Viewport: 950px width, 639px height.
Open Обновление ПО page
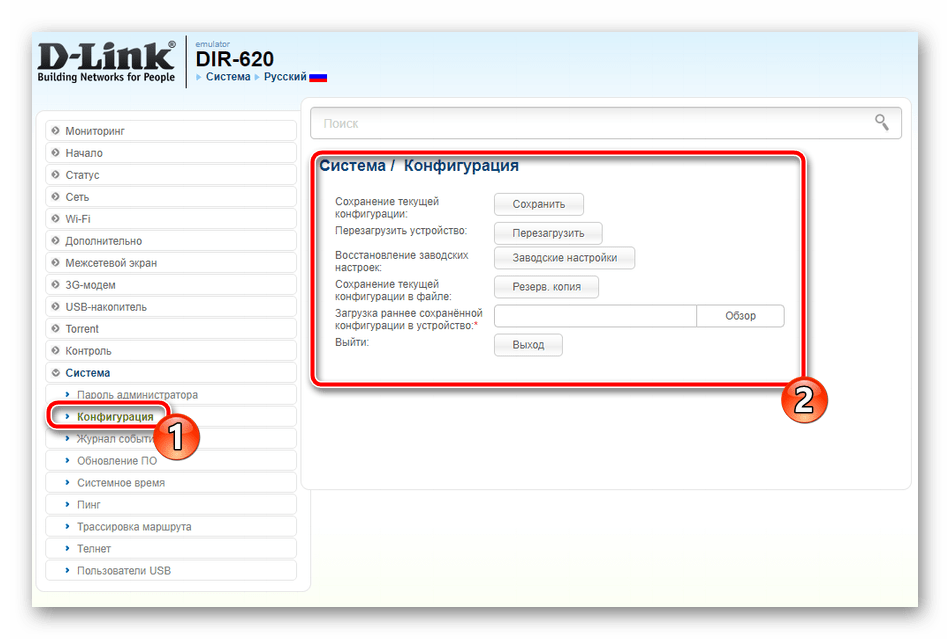coord(171,461)
